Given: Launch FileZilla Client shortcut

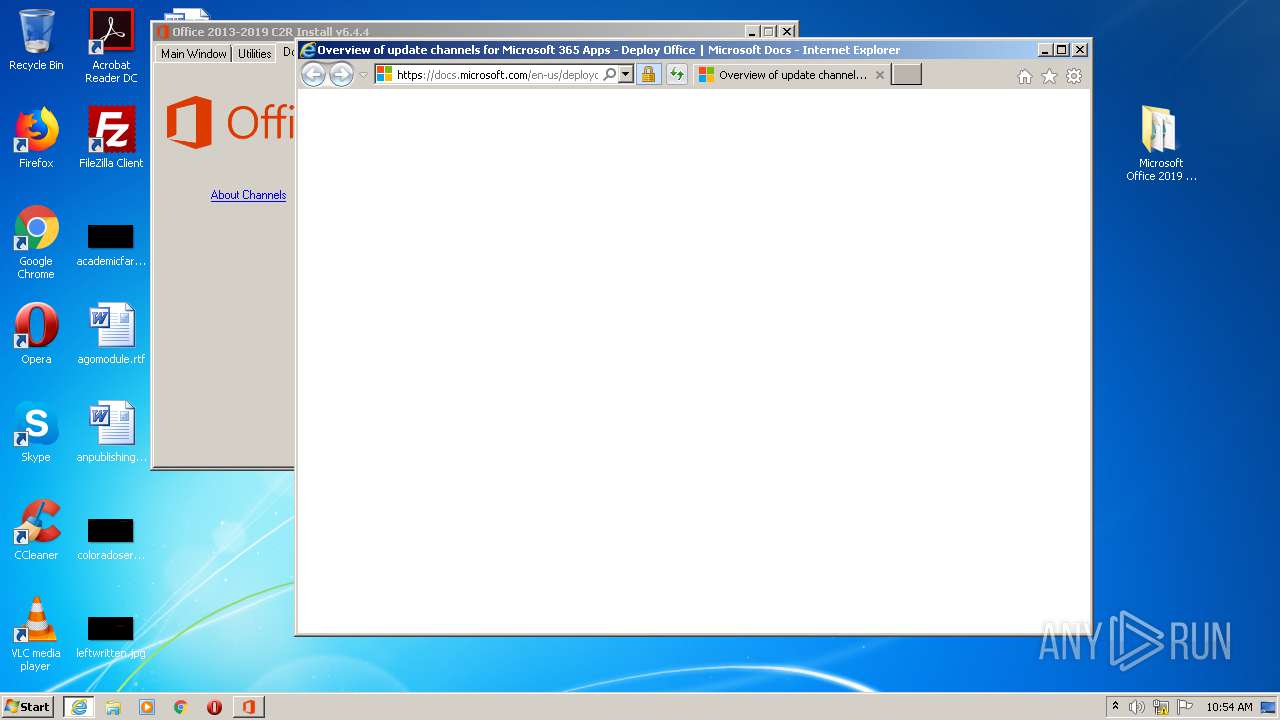Looking at the screenshot, I should pyautogui.click(x=111, y=138).
